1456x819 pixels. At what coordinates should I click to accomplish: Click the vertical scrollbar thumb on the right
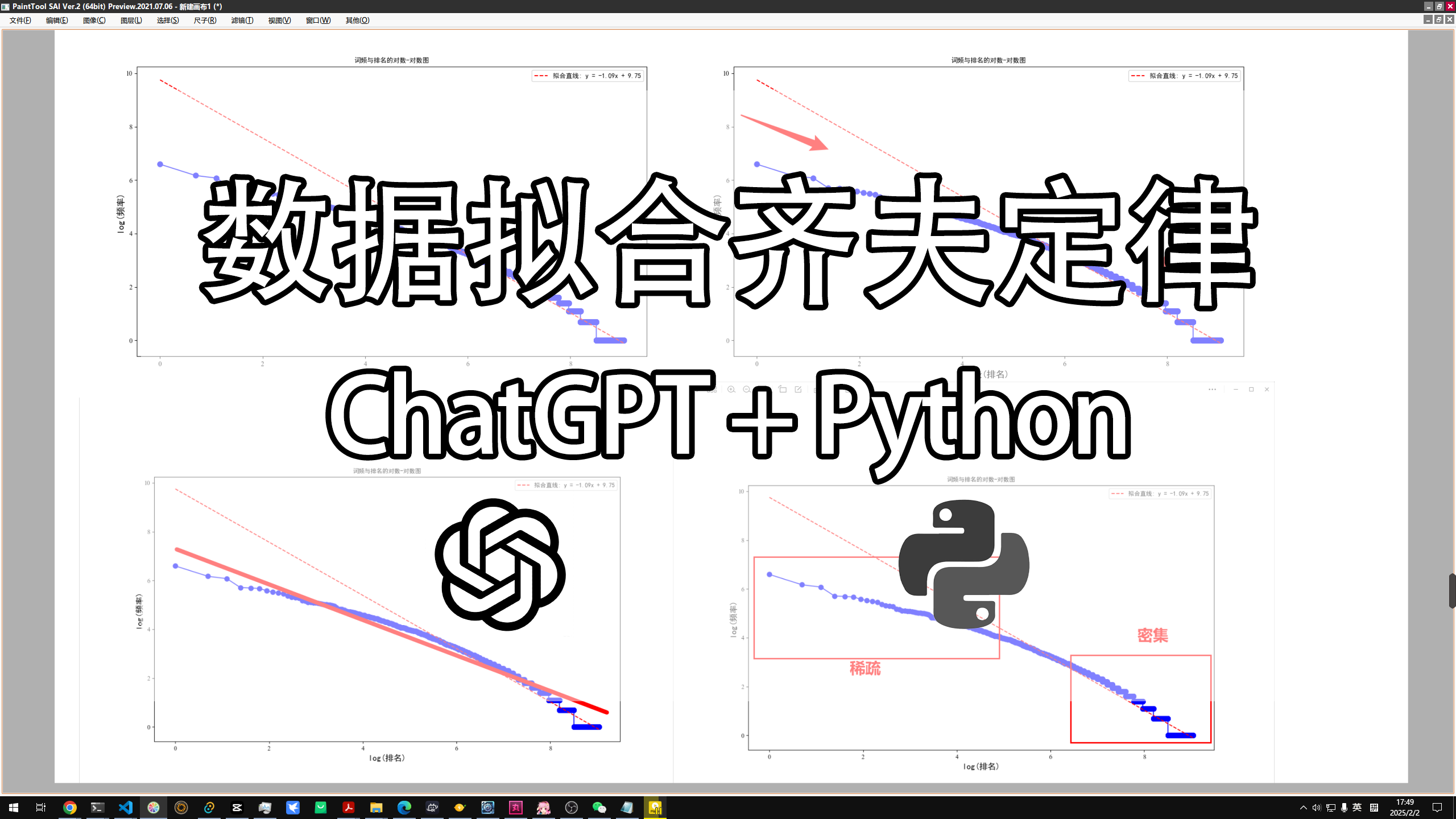tap(1452, 591)
